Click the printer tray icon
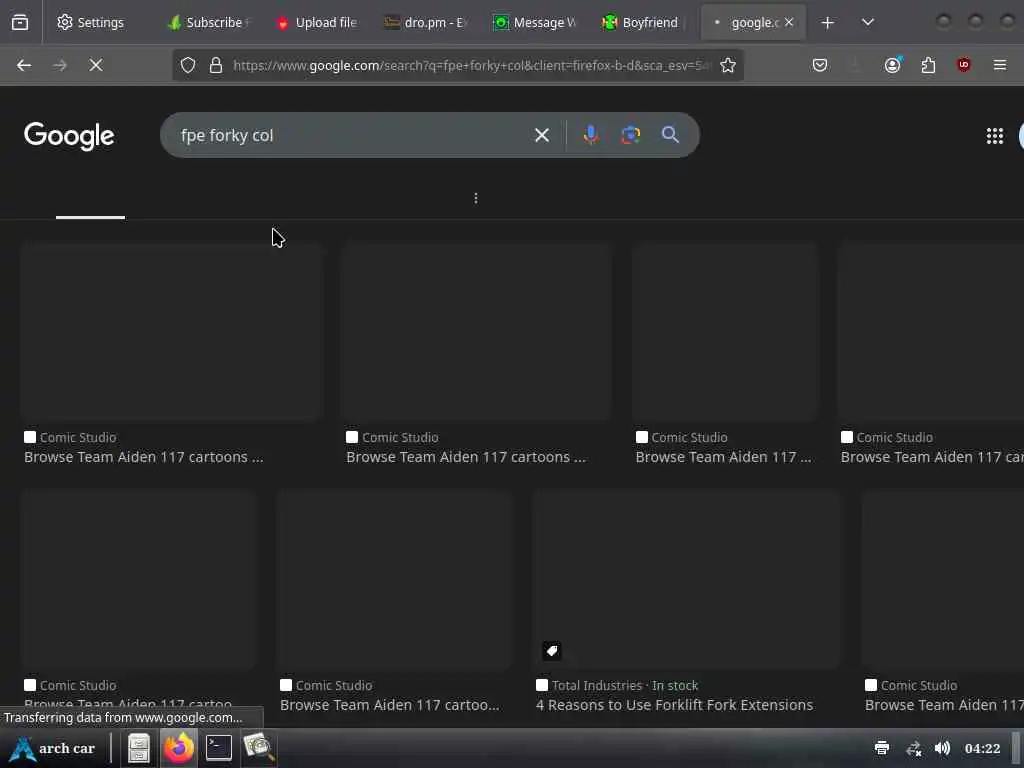This screenshot has width=1024, height=768. point(882,748)
